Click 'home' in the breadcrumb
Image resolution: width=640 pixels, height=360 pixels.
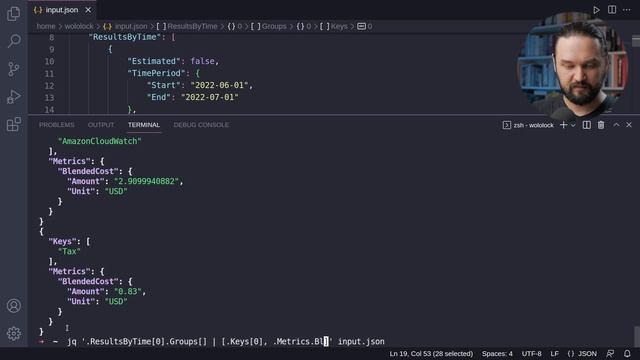tap(46, 26)
